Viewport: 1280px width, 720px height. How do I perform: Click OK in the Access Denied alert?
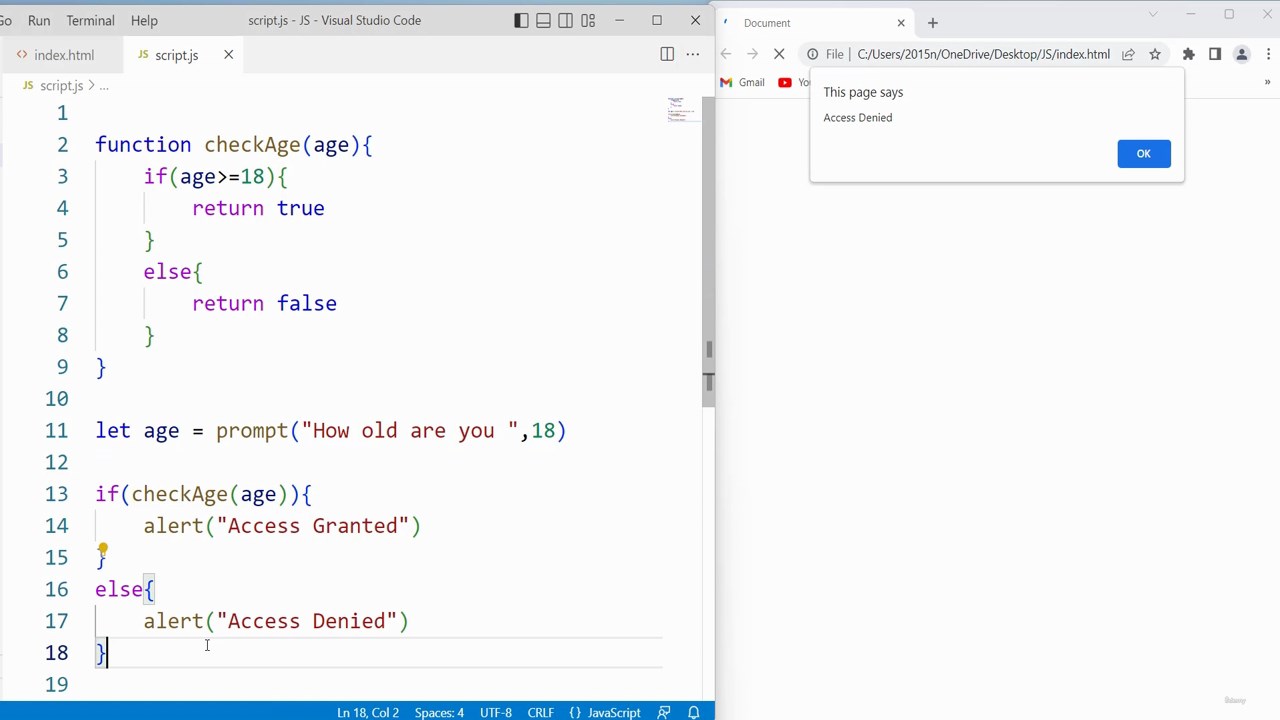pyautogui.click(x=1144, y=153)
